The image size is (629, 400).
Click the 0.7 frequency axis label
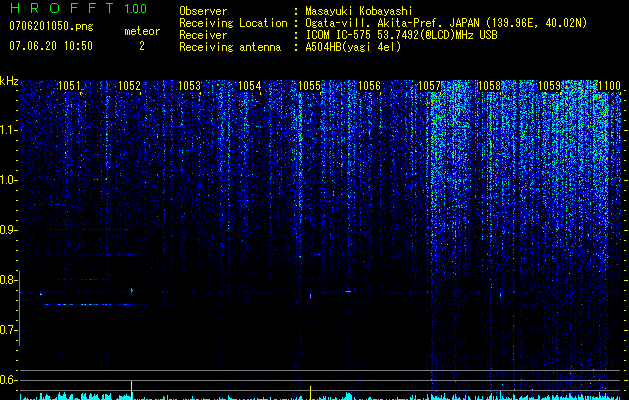click(8, 330)
